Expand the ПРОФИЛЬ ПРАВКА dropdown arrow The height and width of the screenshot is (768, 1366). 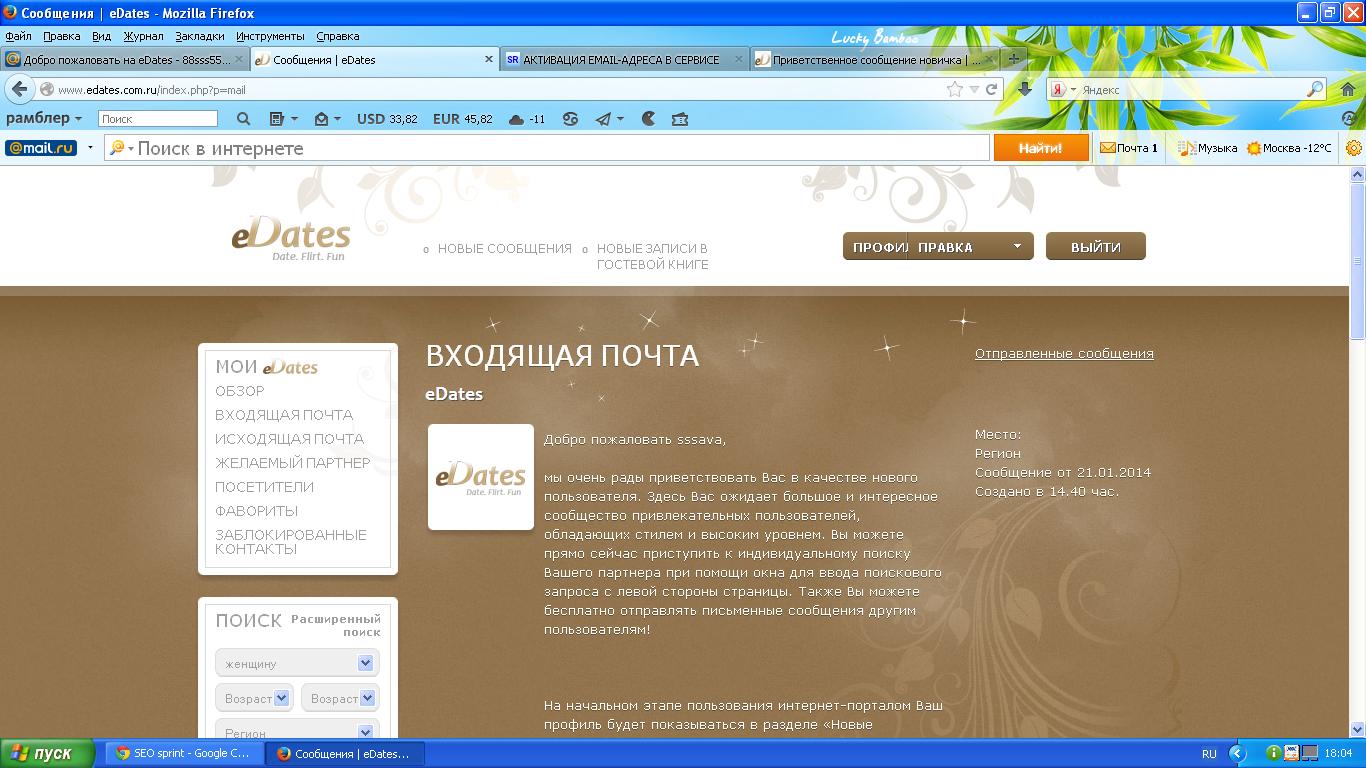click(x=1018, y=246)
